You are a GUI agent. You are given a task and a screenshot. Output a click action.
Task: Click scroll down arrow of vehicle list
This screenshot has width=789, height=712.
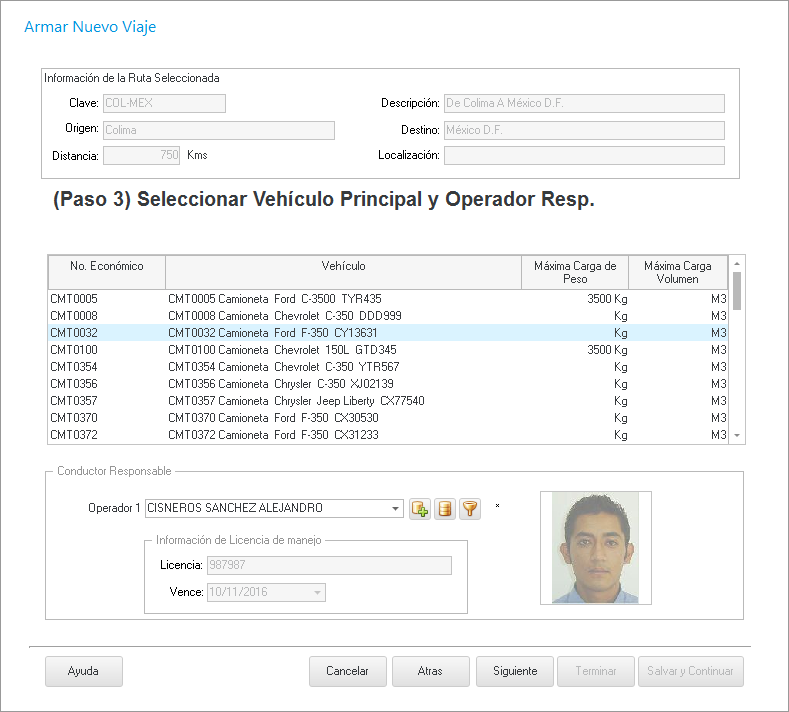[x=737, y=436]
